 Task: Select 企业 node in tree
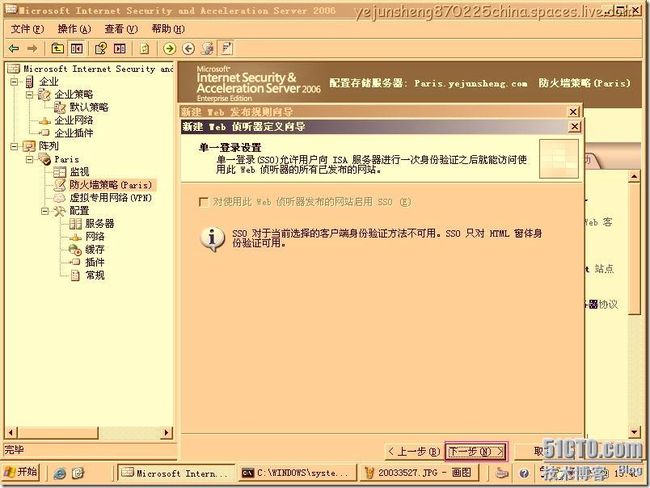point(49,82)
